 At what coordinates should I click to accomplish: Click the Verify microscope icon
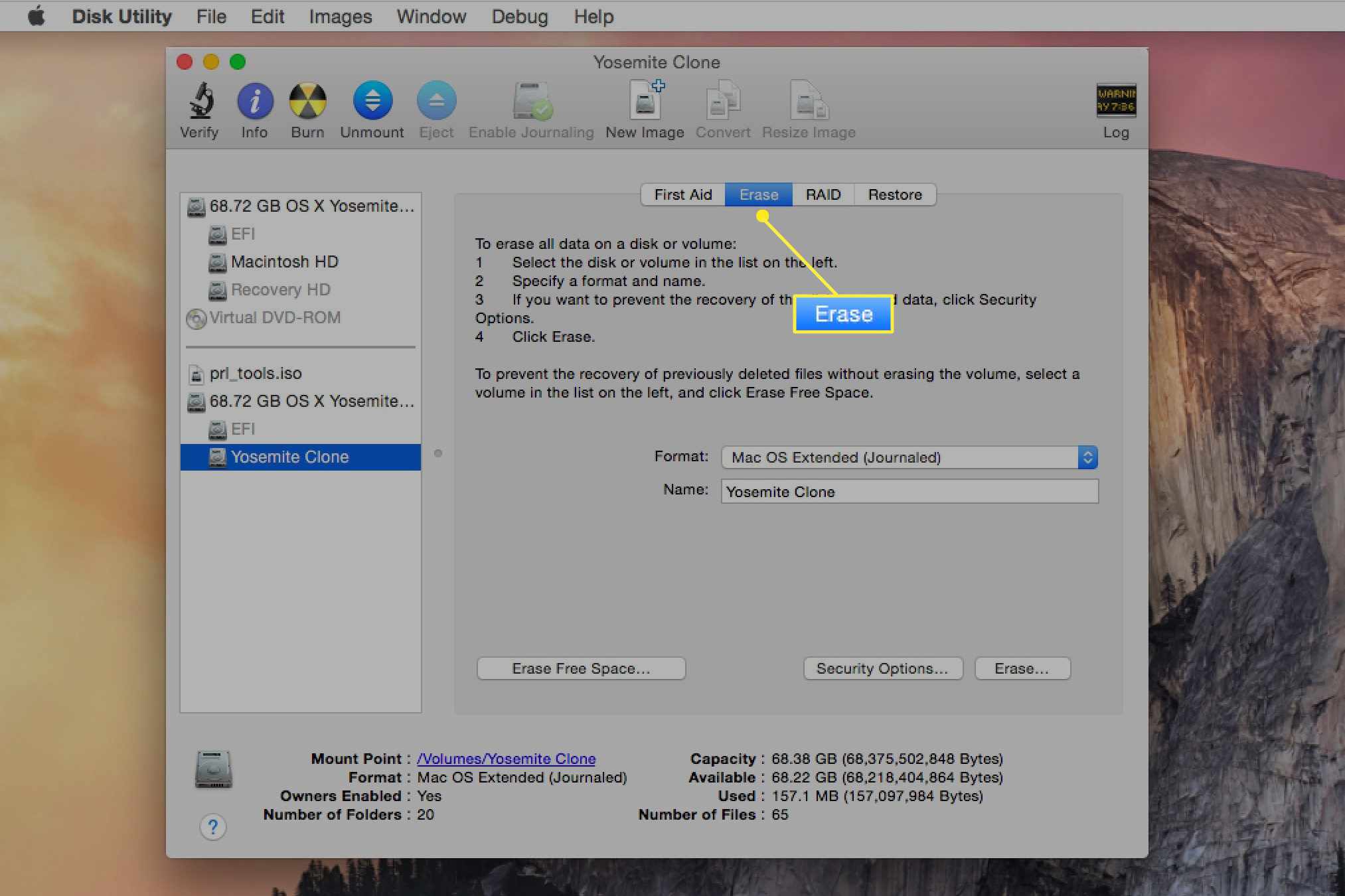coord(200,101)
